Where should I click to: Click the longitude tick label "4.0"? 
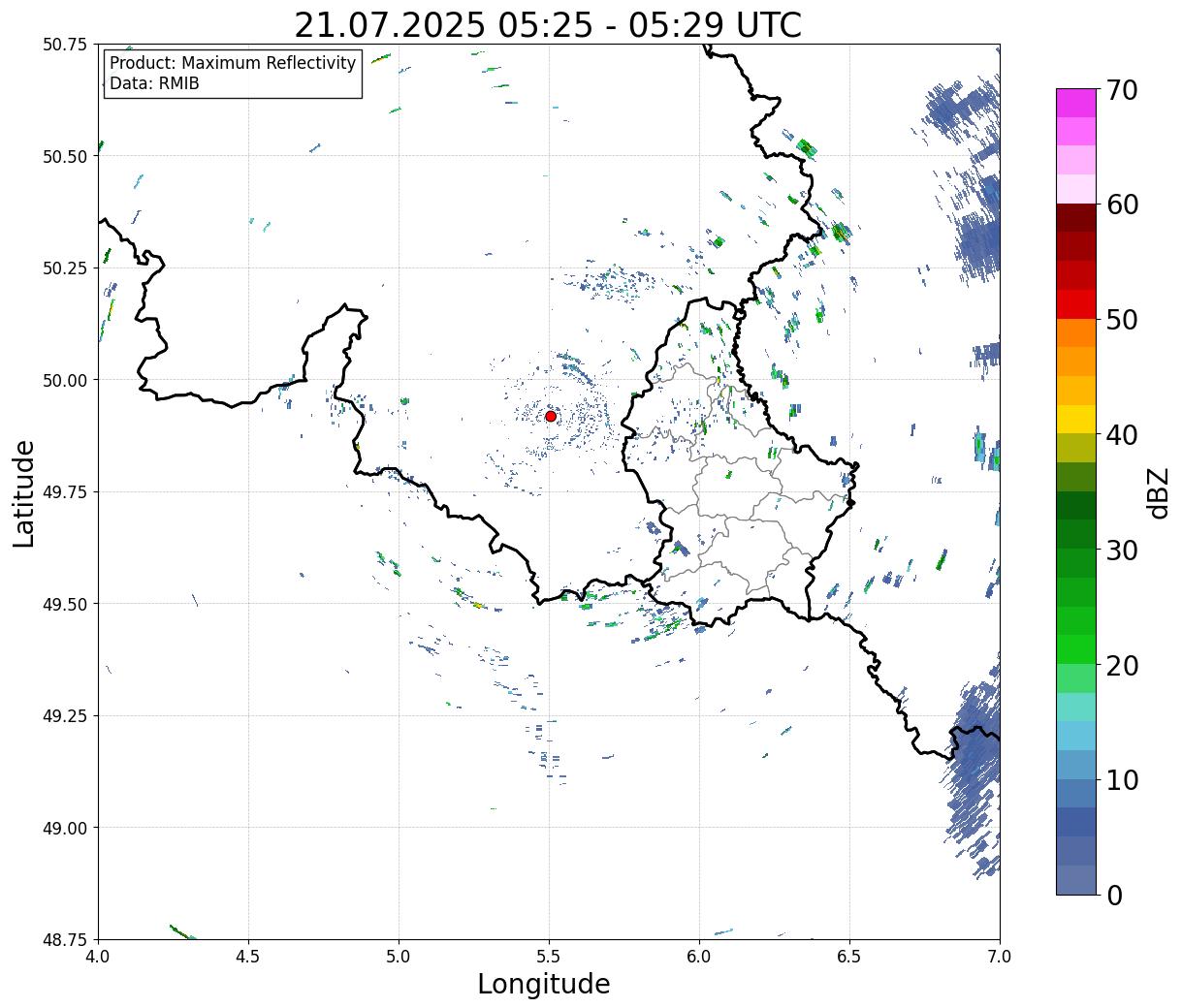(98, 957)
